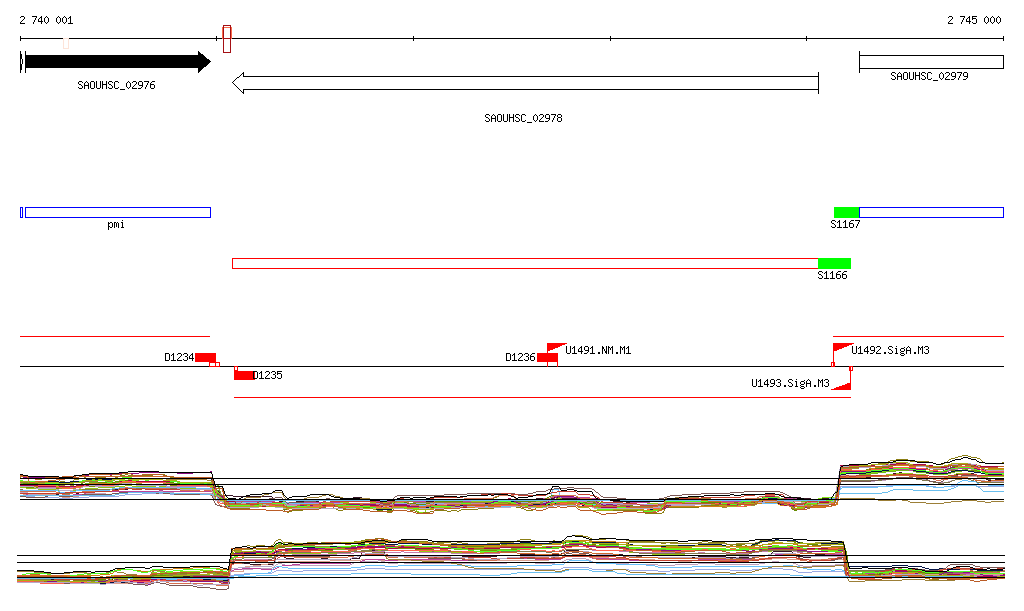
Task: Click the U1491.NM.M1 label
Action: pyautogui.click(x=598, y=351)
